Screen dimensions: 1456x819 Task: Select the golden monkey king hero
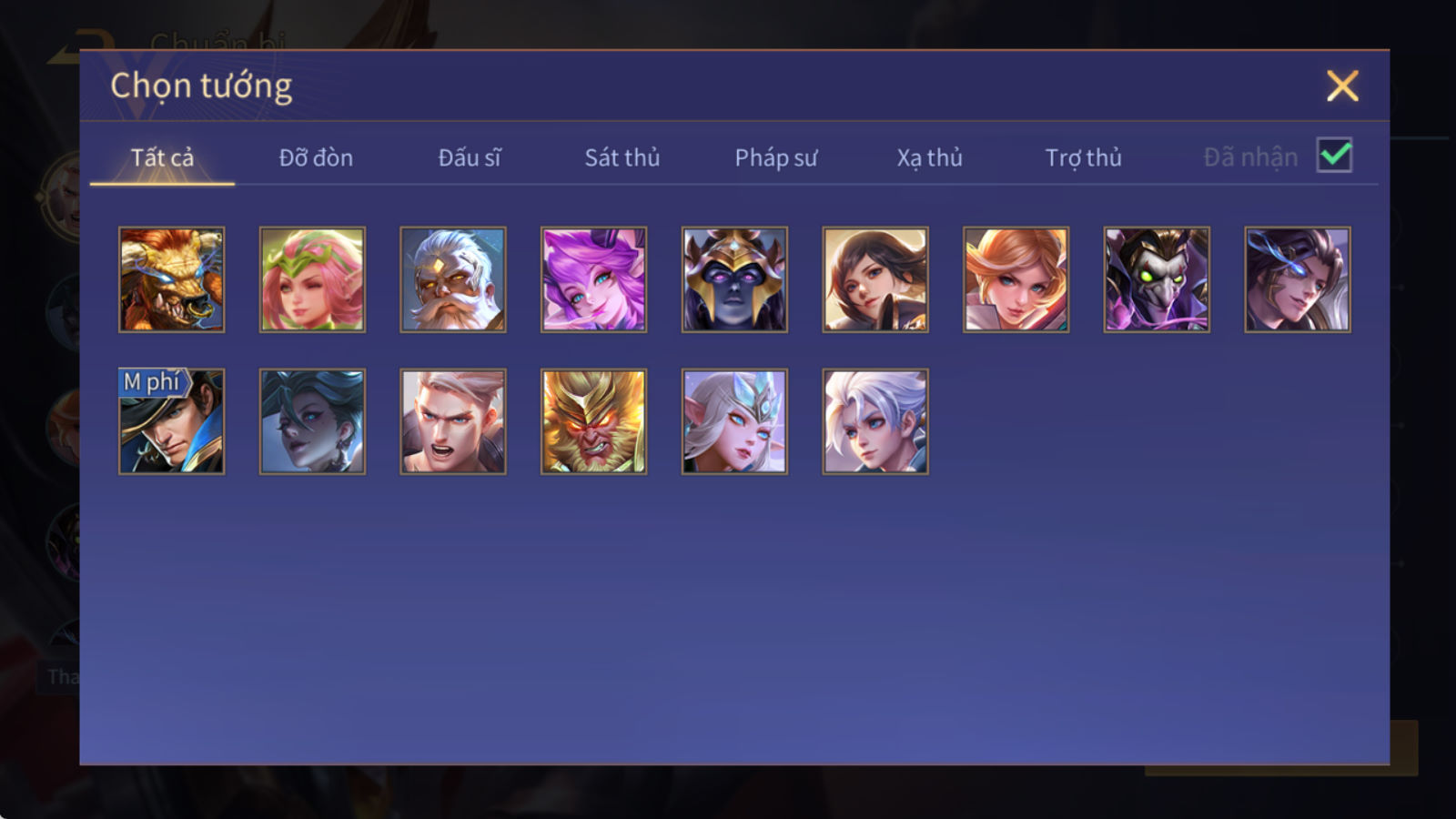coord(593,421)
